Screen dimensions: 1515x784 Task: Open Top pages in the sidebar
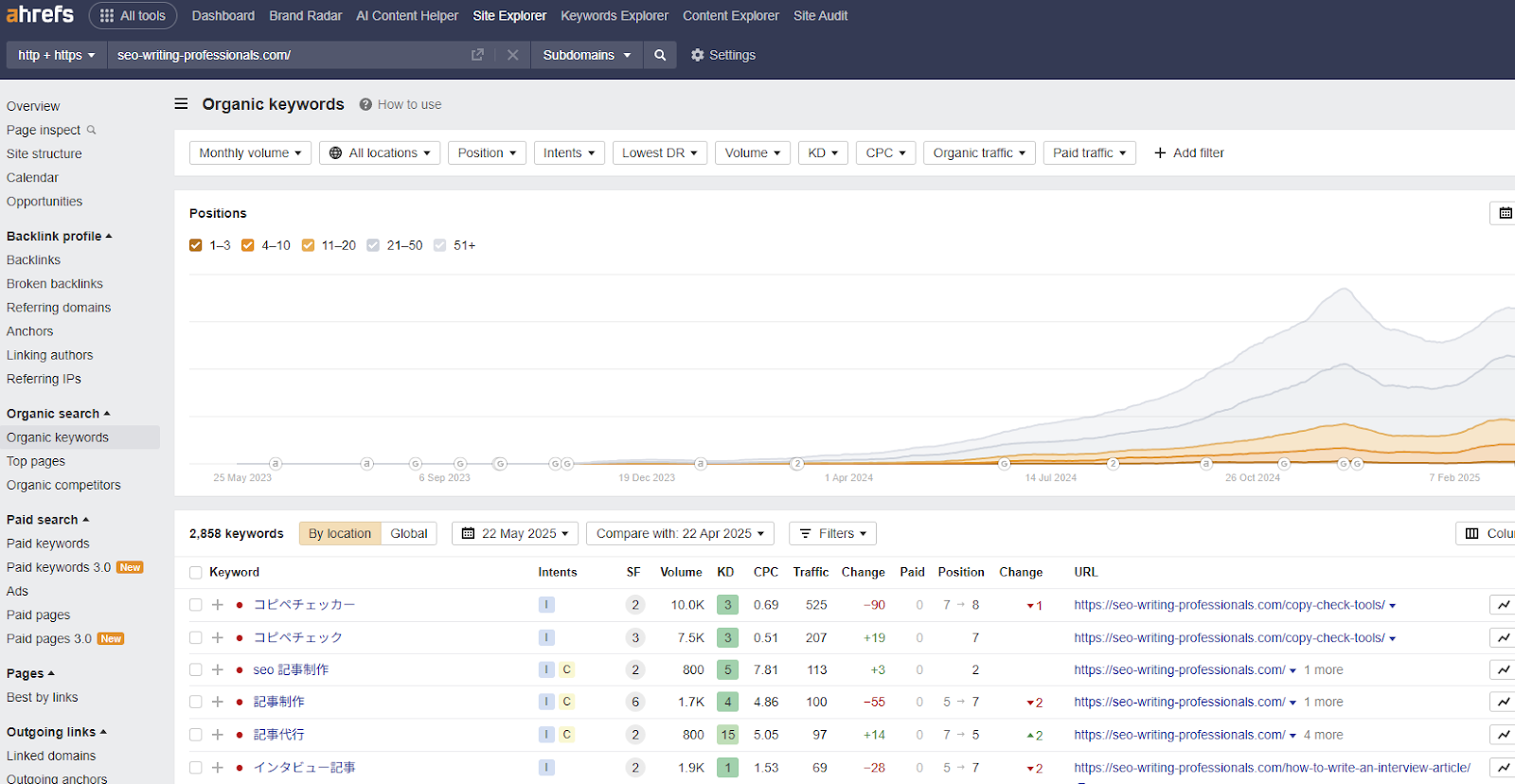point(36,461)
